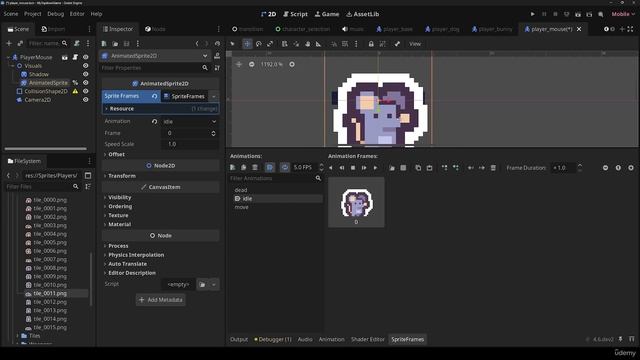The width and height of the screenshot is (640, 360).
Task: Attach a script via scene dock icon
Action: click(x=76, y=43)
